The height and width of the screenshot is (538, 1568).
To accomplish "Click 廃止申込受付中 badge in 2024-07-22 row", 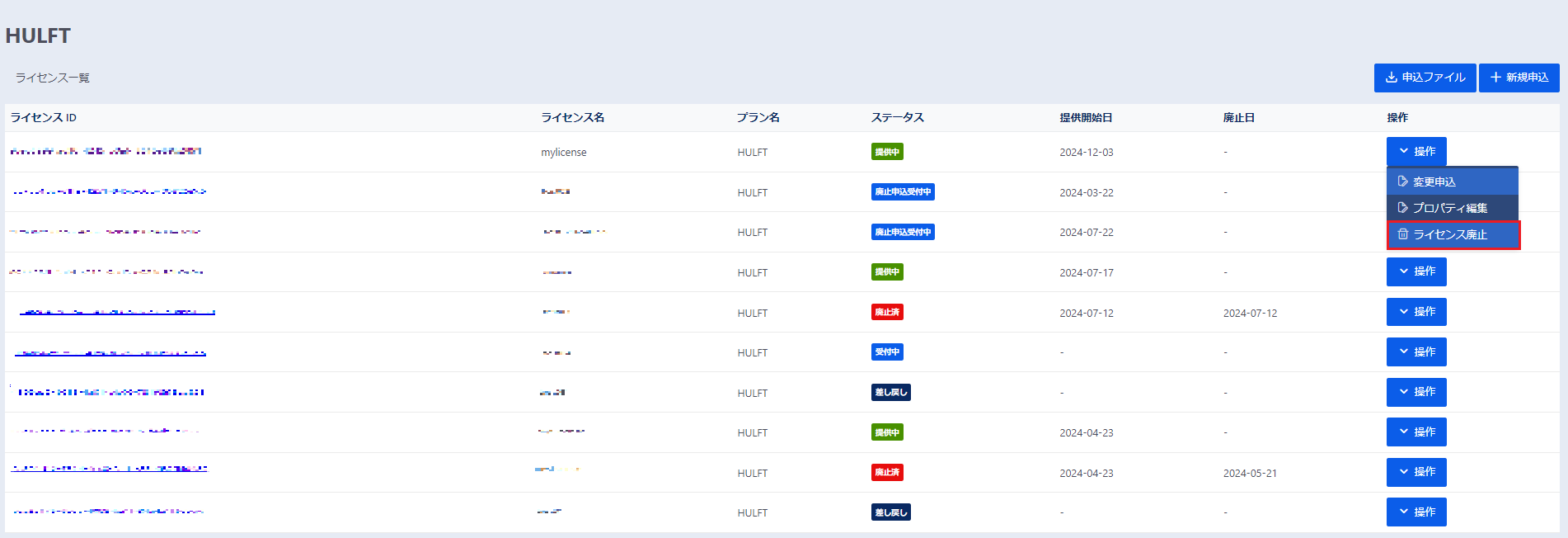I will 903,232.
